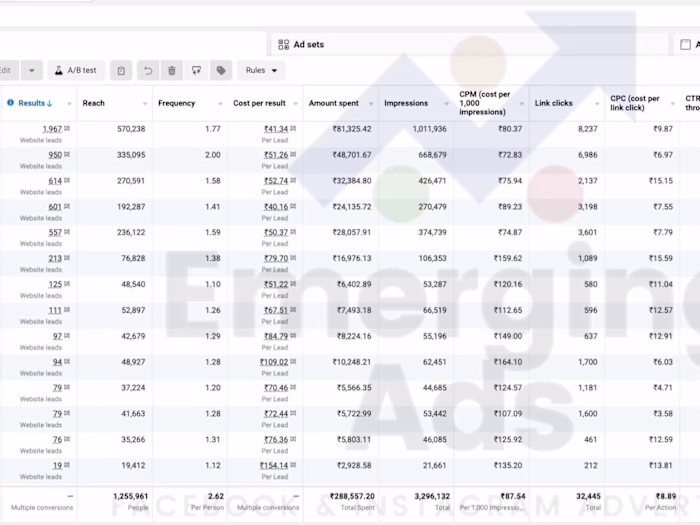This screenshot has height=525, width=700.
Task: Select the ₹15.59 CPC cell
Action: (661, 258)
